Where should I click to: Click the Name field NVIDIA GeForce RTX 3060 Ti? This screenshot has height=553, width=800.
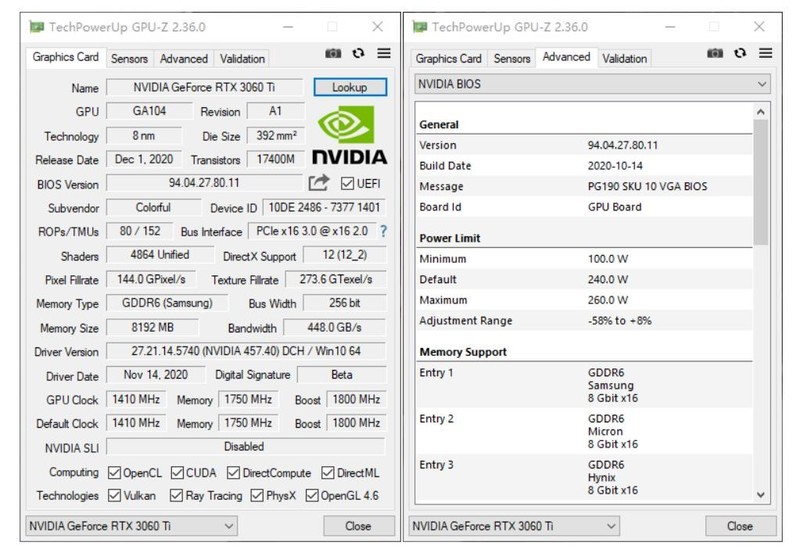[x=204, y=87]
